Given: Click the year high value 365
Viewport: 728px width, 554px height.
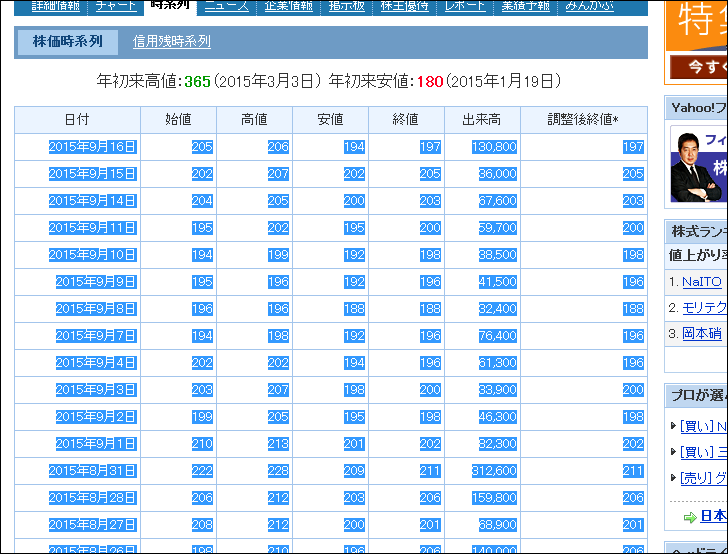Looking at the screenshot, I should tap(197, 82).
